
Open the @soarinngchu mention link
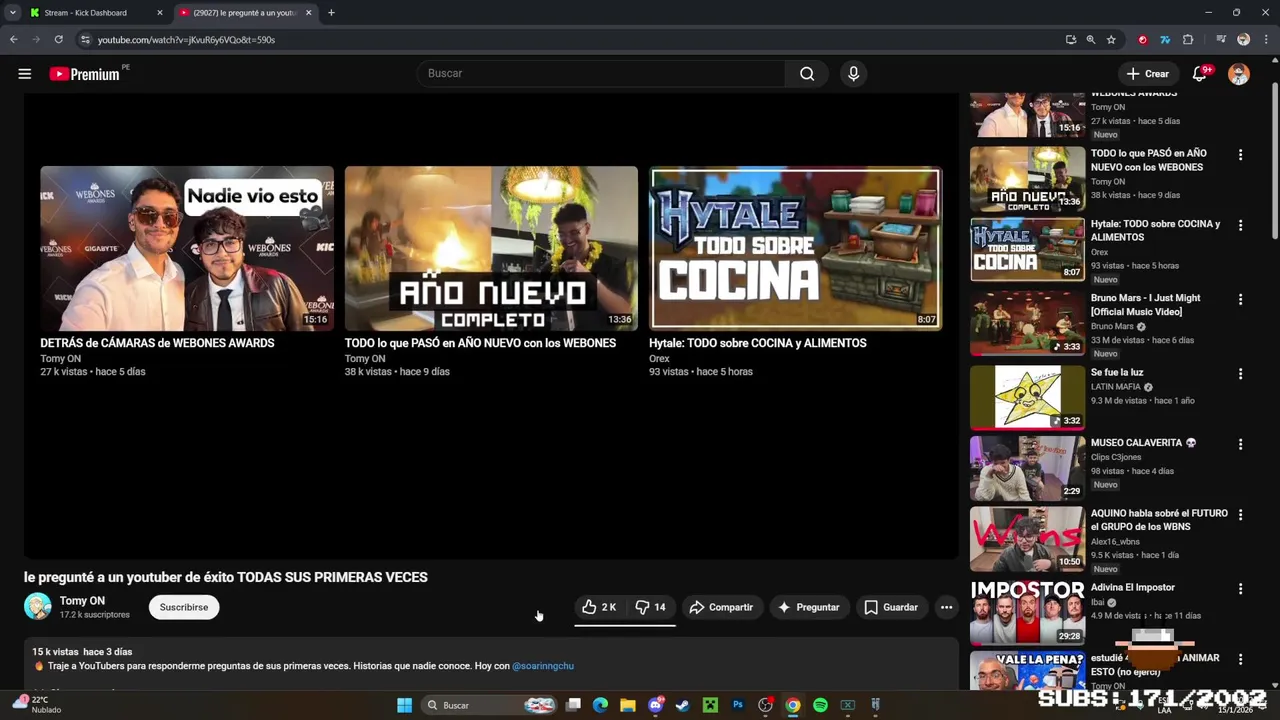pos(543,666)
